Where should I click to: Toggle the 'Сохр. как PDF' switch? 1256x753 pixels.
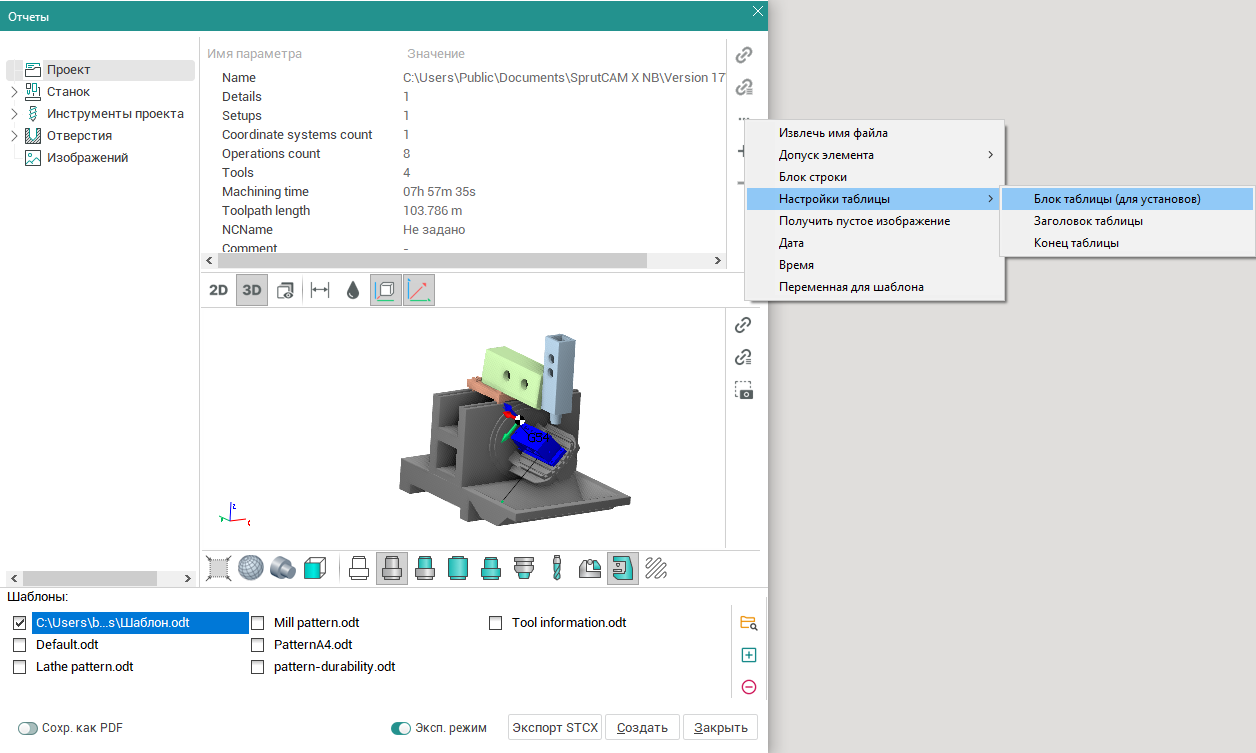tap(27, 728)
